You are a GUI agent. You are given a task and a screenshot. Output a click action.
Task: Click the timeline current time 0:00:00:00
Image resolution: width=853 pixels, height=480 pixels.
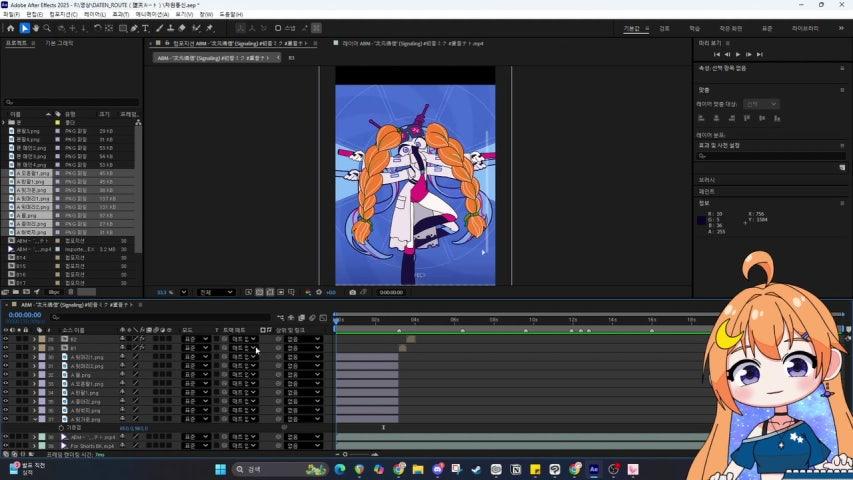[24, 315]
